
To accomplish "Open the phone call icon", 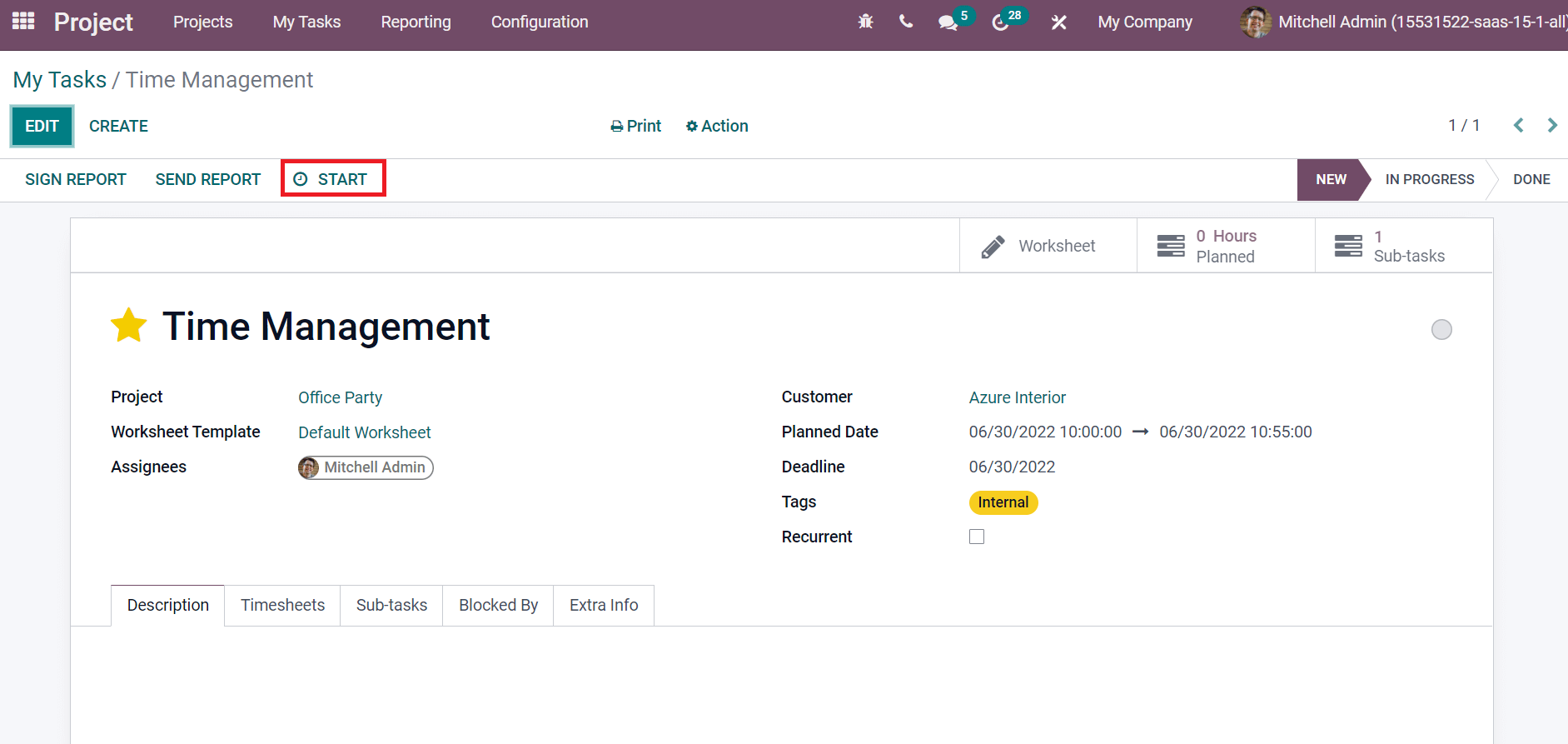I will tap(906, 22).
